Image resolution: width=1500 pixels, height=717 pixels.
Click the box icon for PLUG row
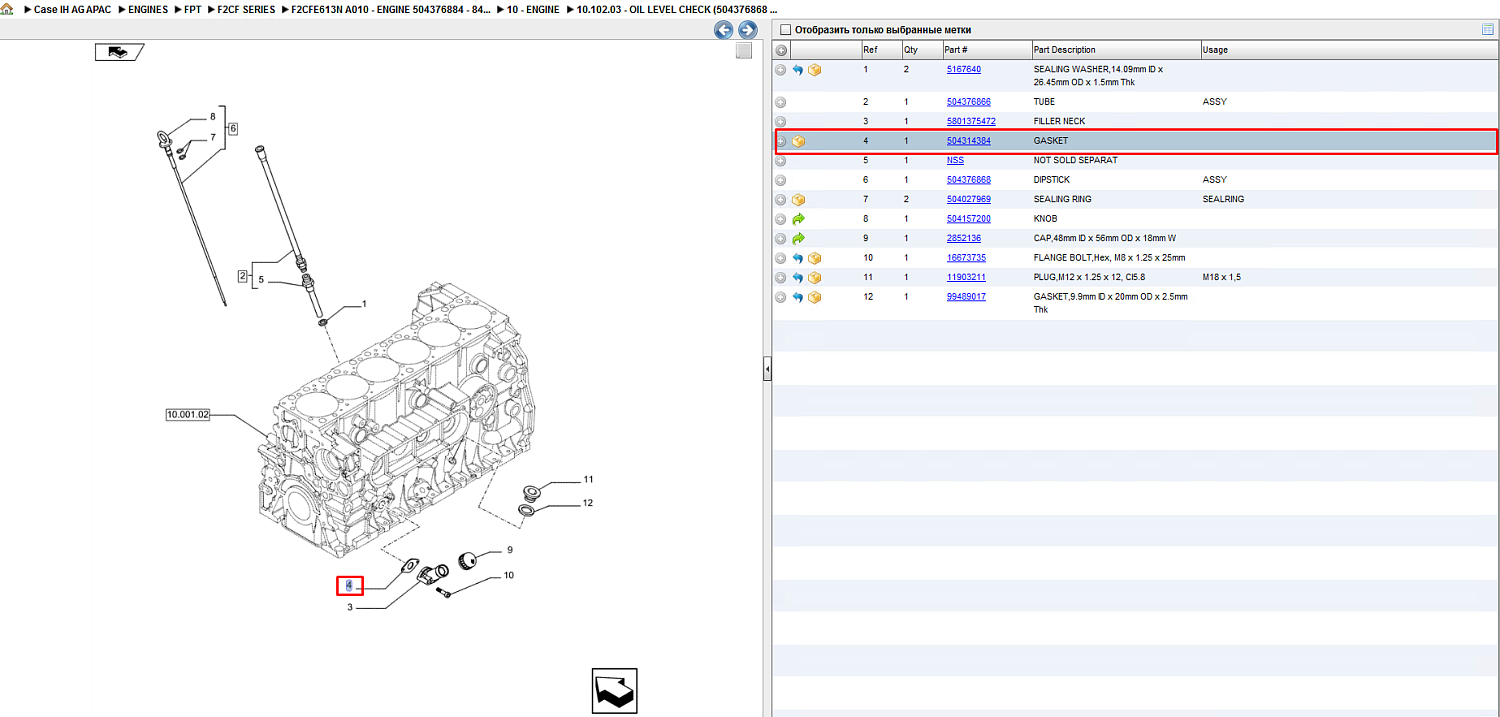click(x=814, y=277)
